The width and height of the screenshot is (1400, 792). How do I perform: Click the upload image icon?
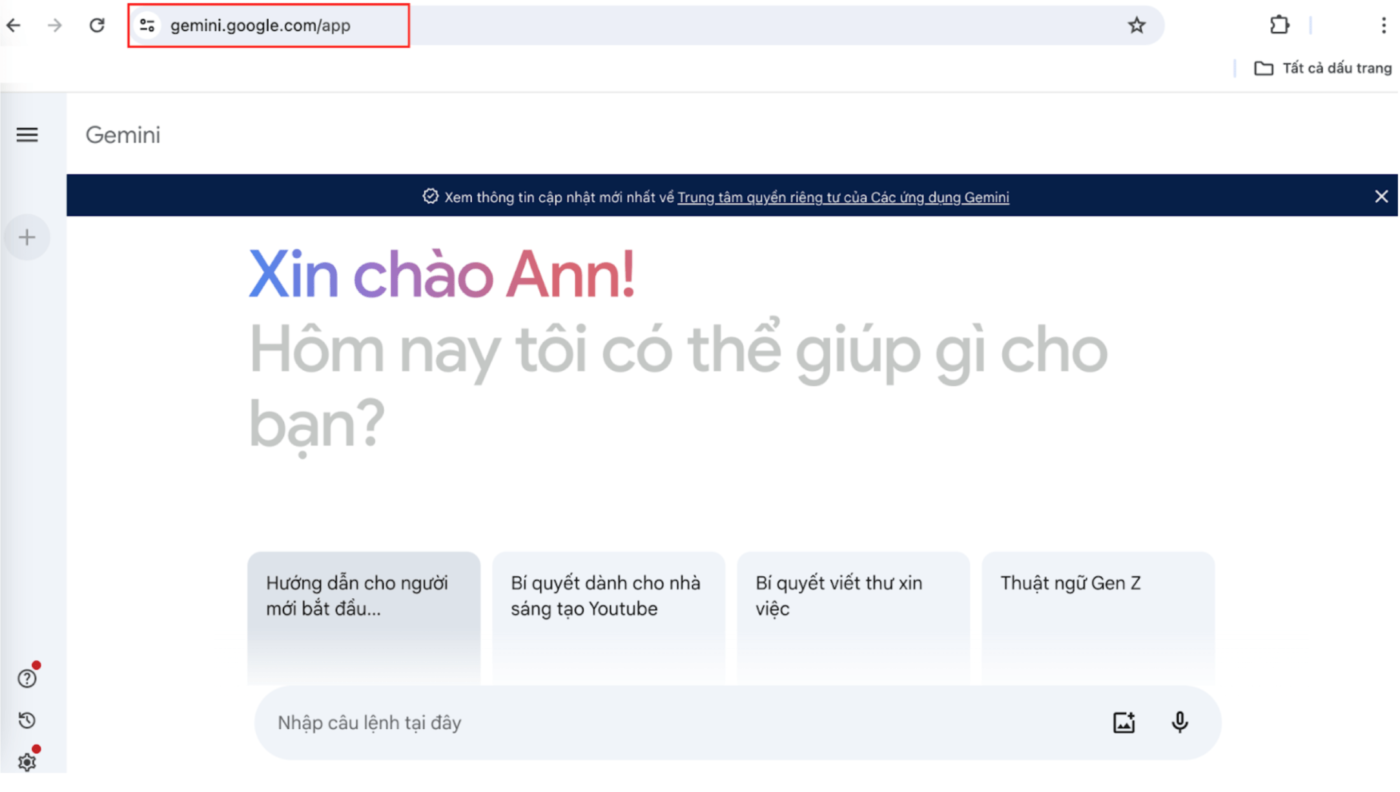click(1124, 723)
